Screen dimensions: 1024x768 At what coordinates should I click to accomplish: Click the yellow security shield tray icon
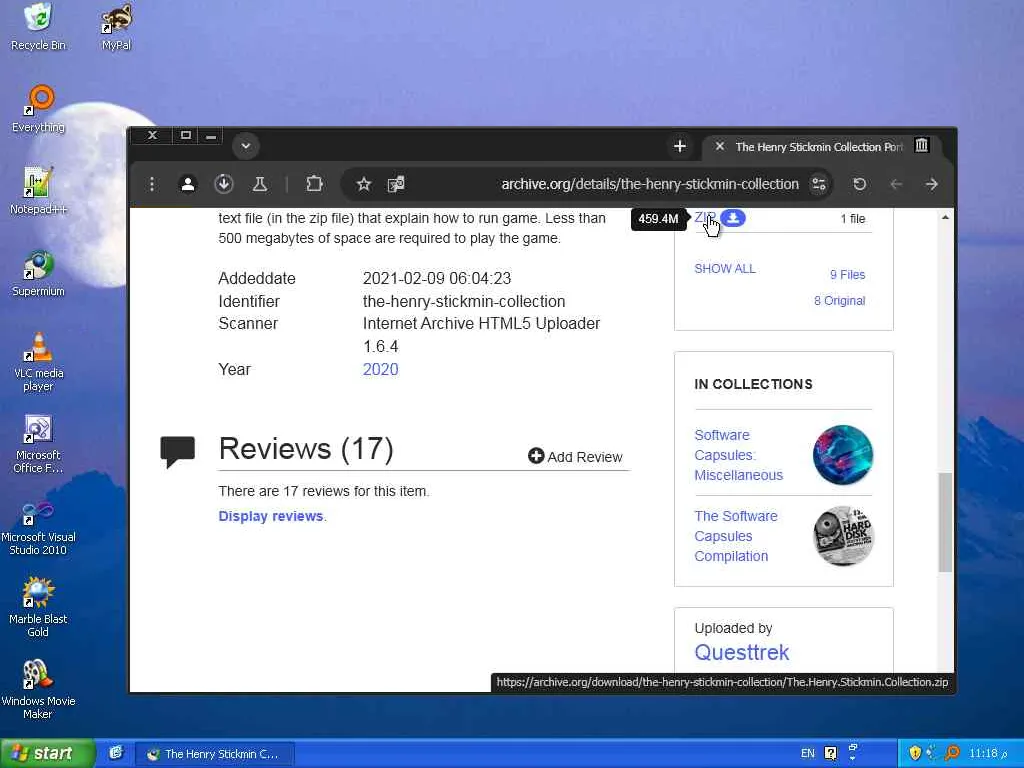[914, 754]
